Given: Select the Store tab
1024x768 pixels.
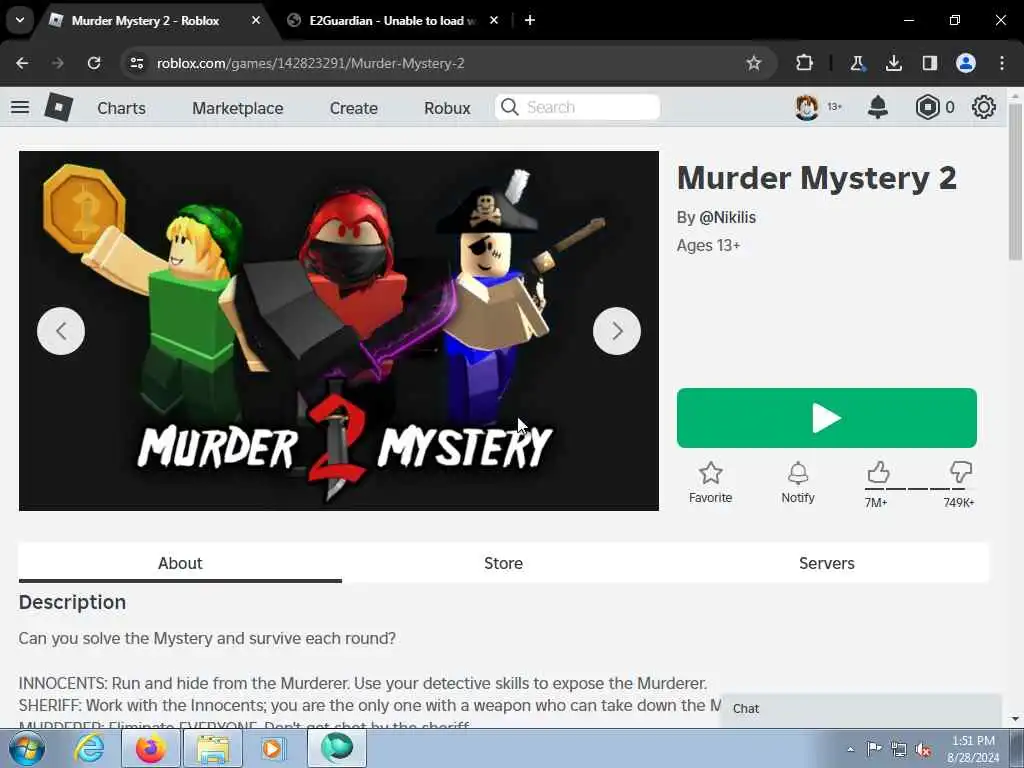Looking at the screenshot, I should [504, 563].
